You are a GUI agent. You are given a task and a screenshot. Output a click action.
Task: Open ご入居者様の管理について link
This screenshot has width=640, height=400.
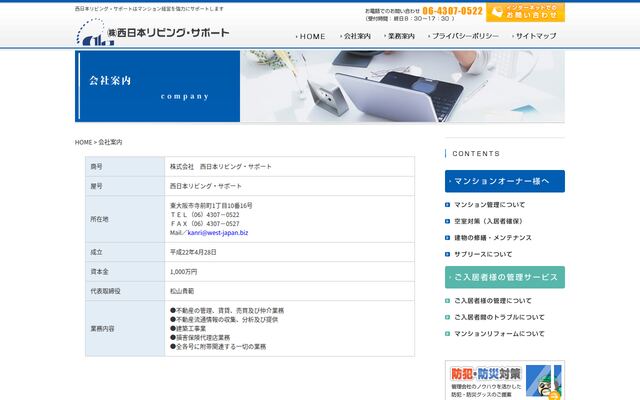(x=493, y=301)
